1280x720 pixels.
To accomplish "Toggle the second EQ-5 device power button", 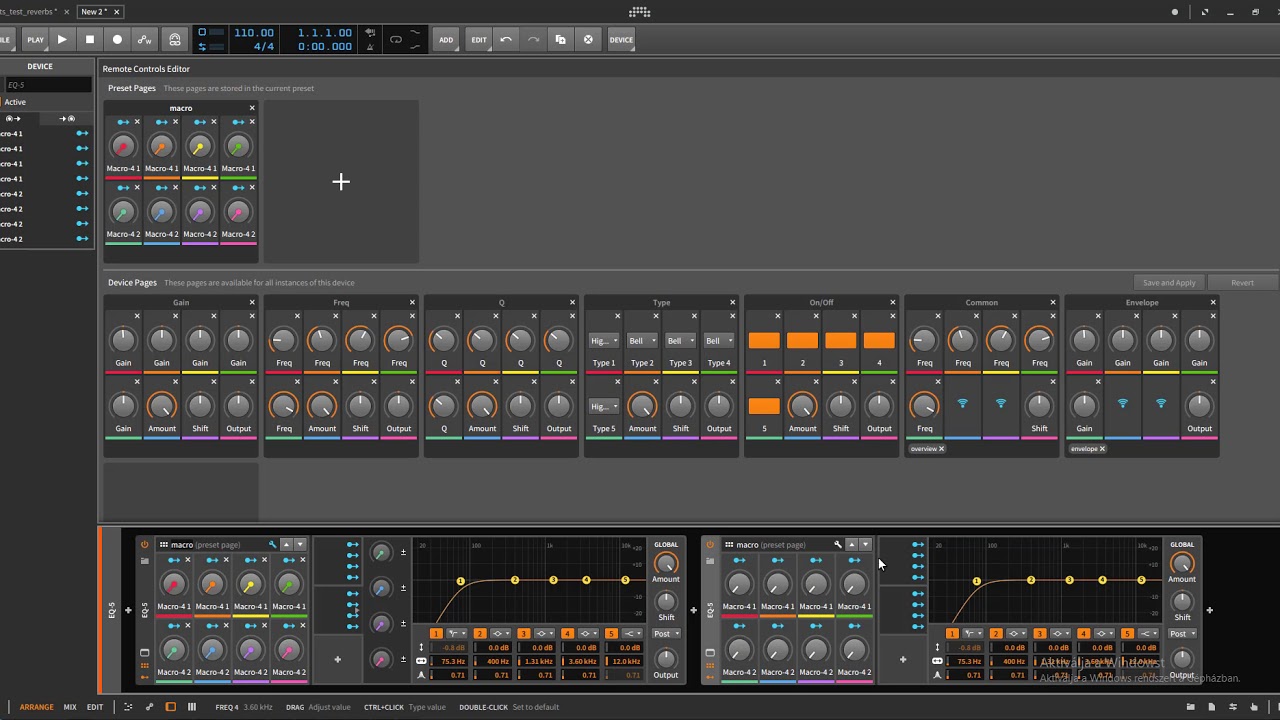I will point(710,545).
